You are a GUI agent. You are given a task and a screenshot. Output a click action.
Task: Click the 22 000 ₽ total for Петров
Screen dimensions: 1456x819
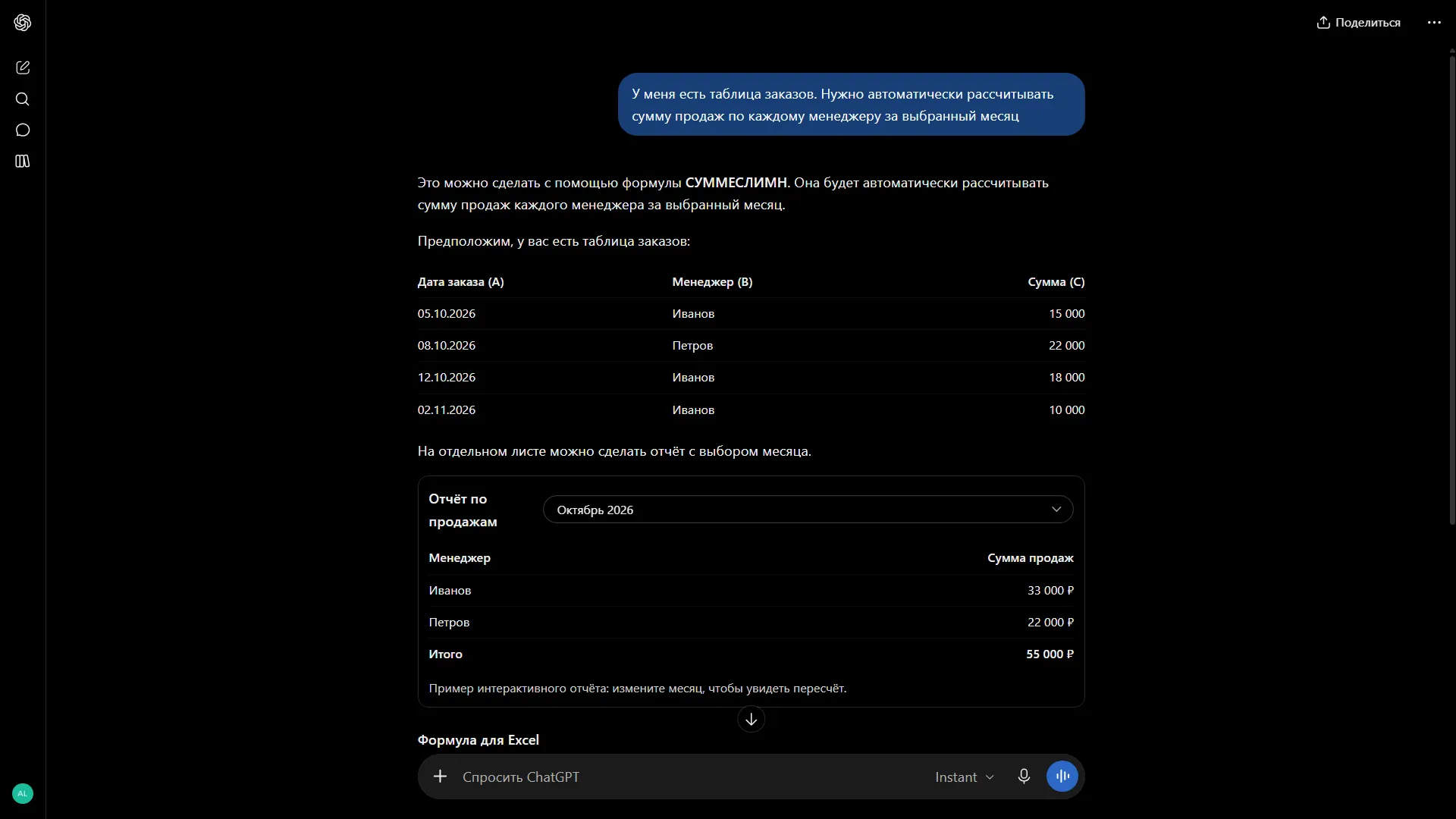pyautogui.click(x=1050, y=623)
